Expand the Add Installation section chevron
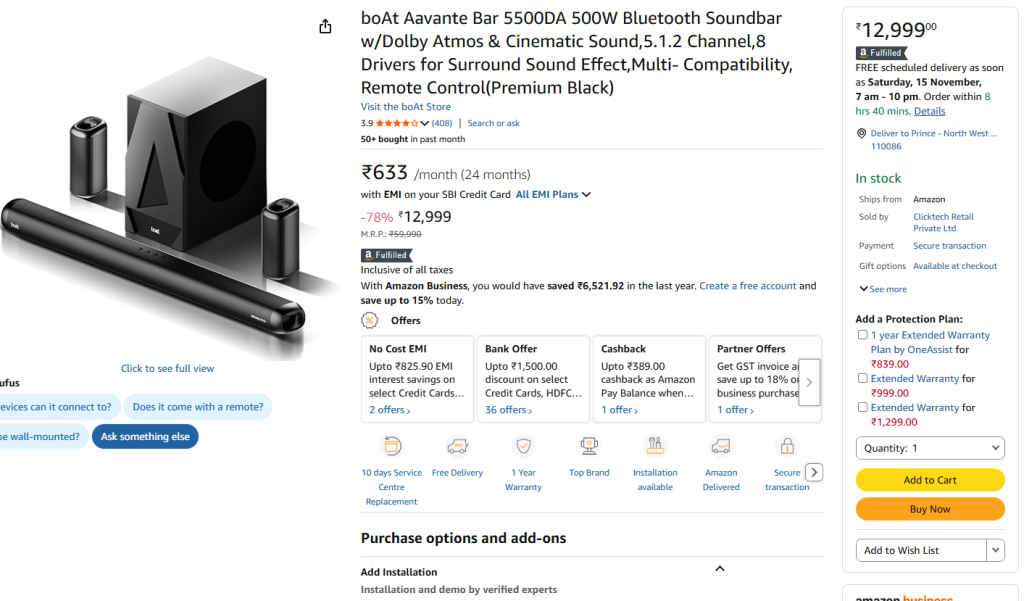This screenshot has height=601, width=1024. [719, 567]
